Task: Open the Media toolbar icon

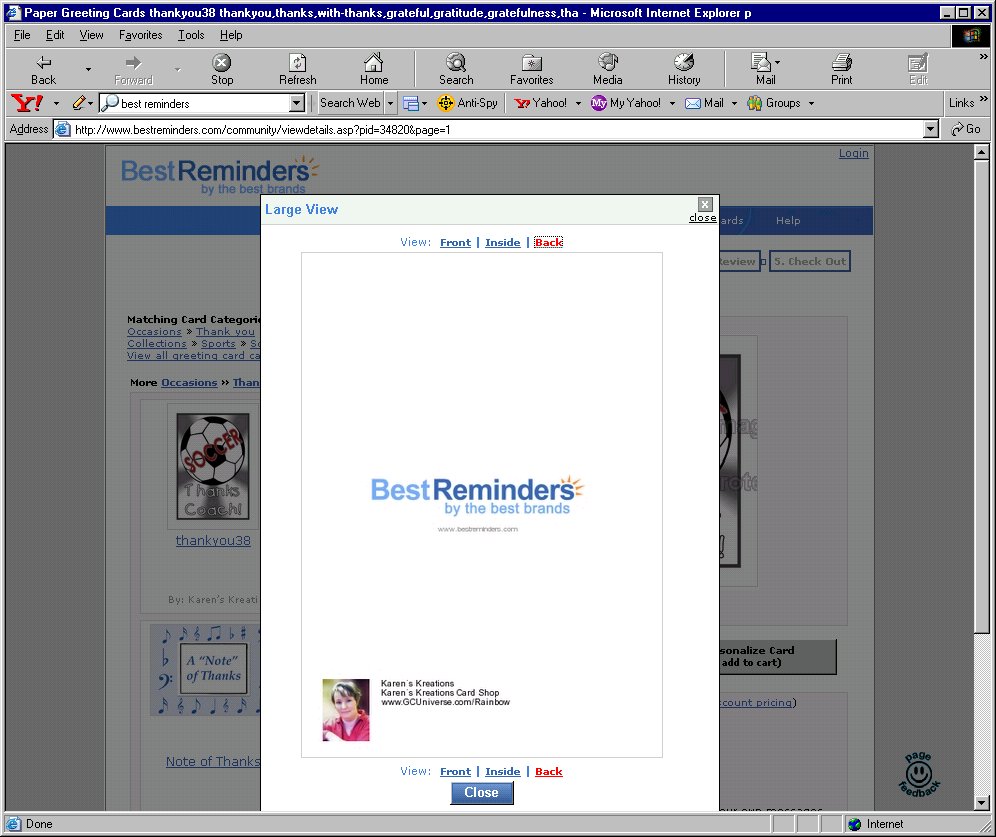Action: [607, 63]
